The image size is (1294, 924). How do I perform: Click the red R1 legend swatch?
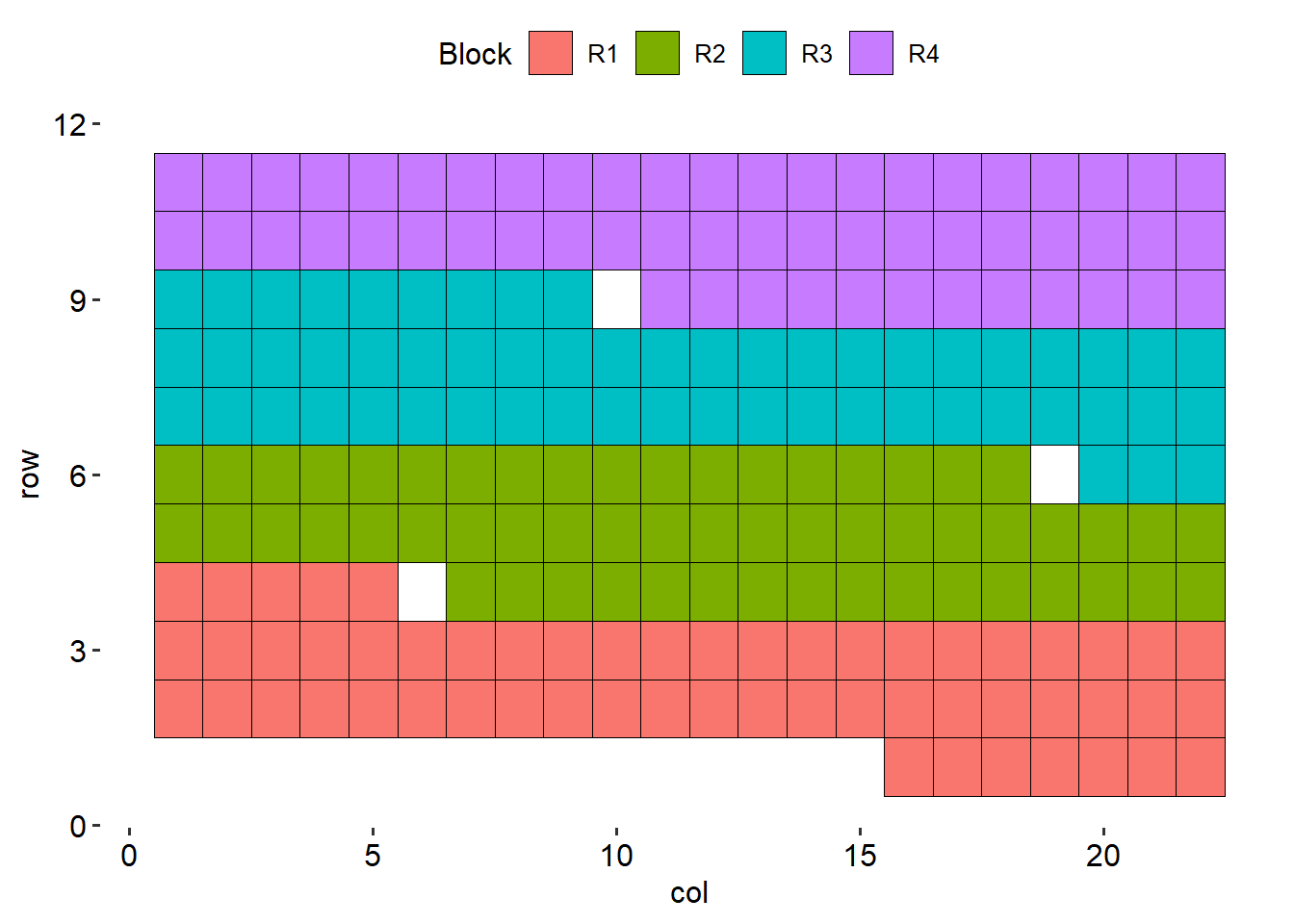[551, 53]
